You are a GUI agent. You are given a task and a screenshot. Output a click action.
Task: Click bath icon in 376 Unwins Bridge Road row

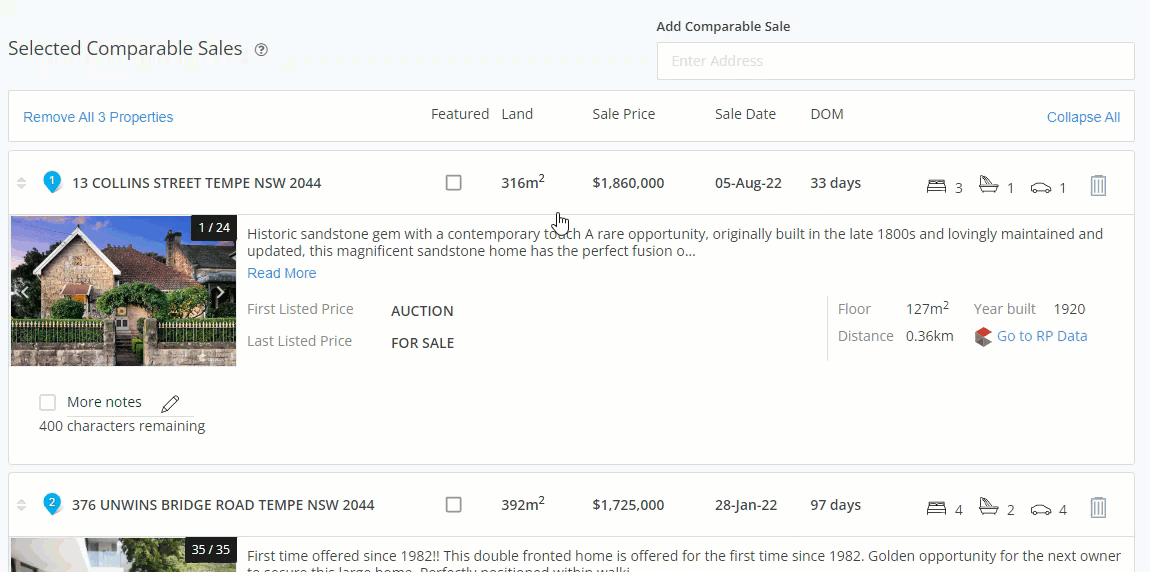point(989,506)
